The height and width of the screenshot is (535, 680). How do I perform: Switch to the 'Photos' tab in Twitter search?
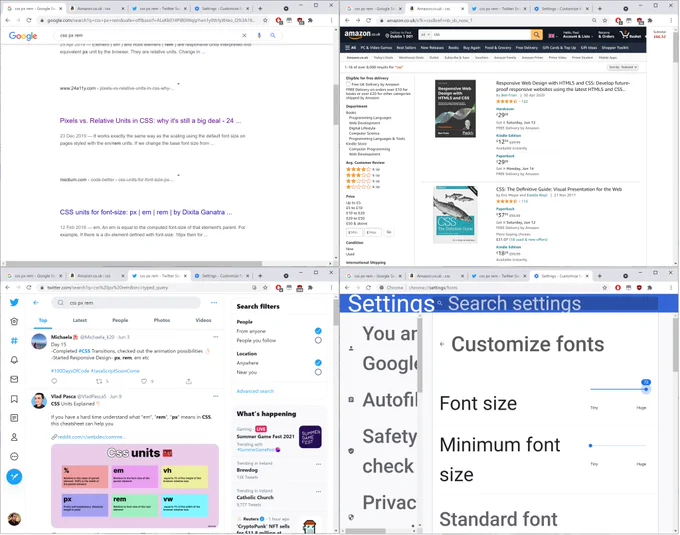pos(162,320)
